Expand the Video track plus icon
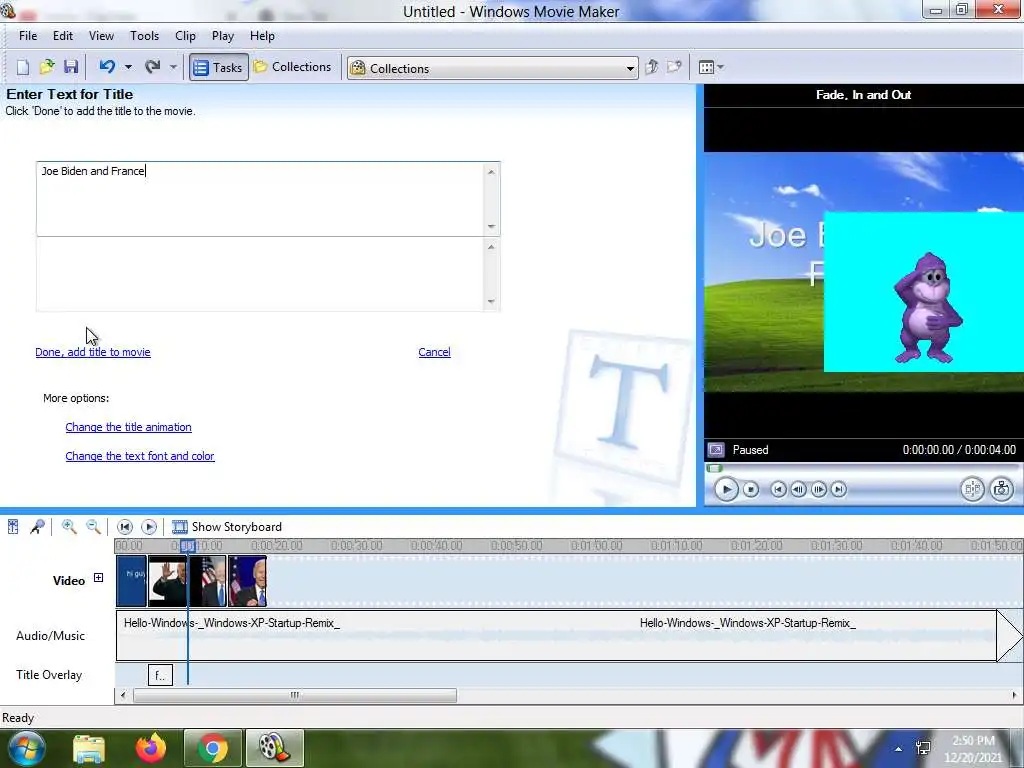 [x=98, y=577]
